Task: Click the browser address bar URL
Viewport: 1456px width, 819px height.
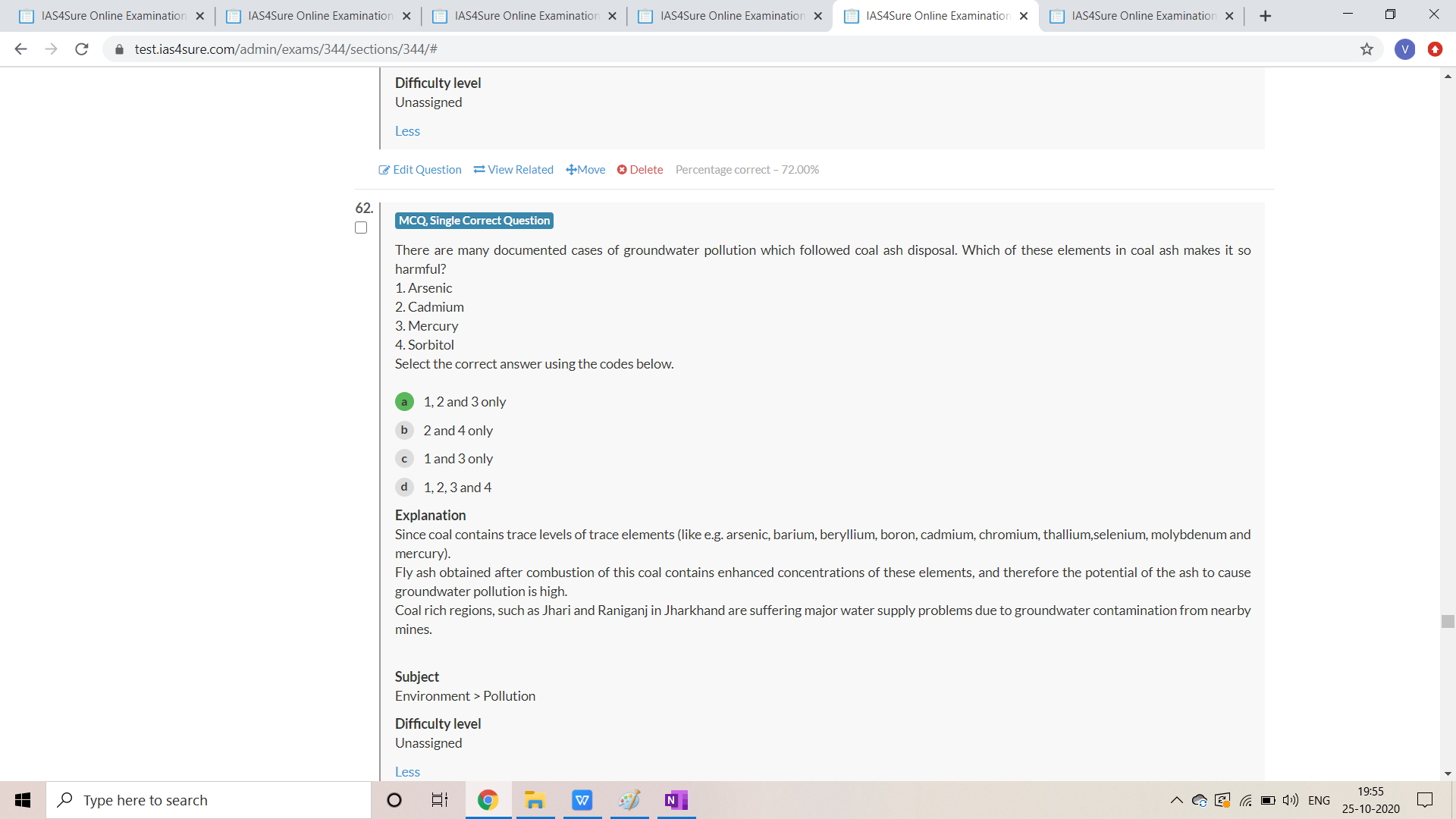Action: [x=286, y=49]
